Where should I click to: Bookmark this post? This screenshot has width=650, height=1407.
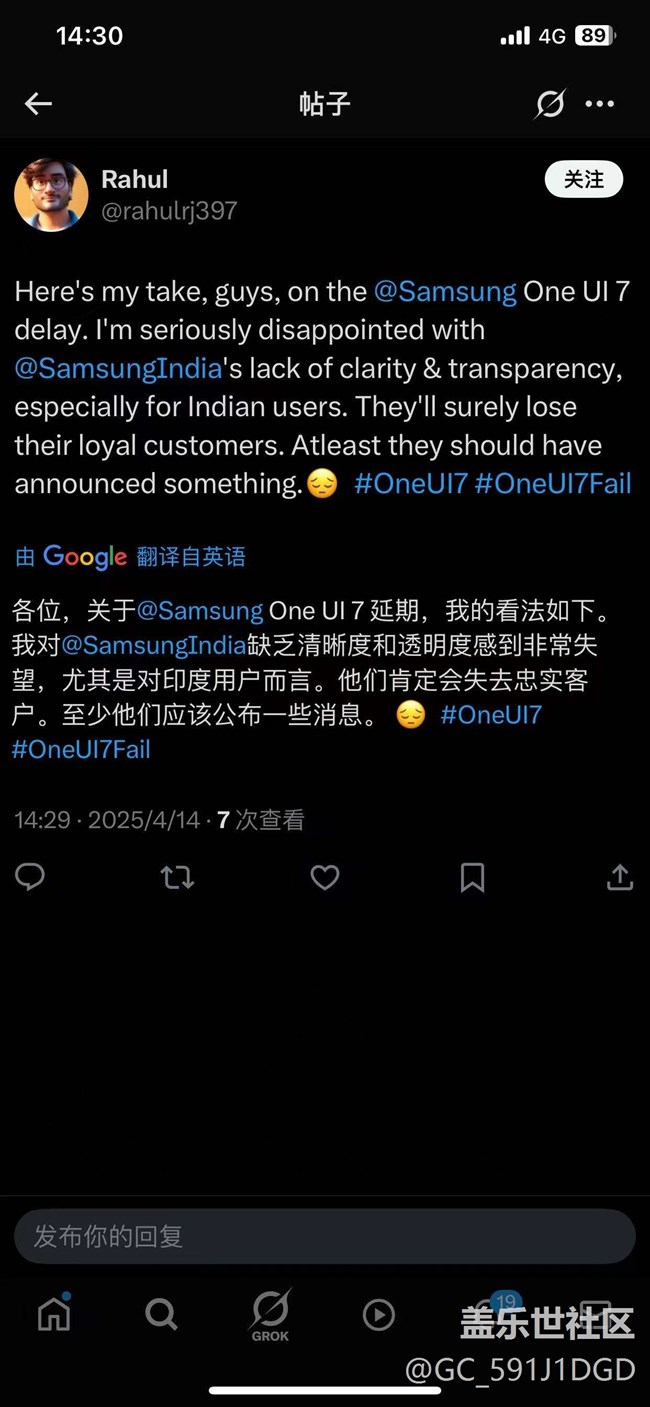[x=472, y=878]
